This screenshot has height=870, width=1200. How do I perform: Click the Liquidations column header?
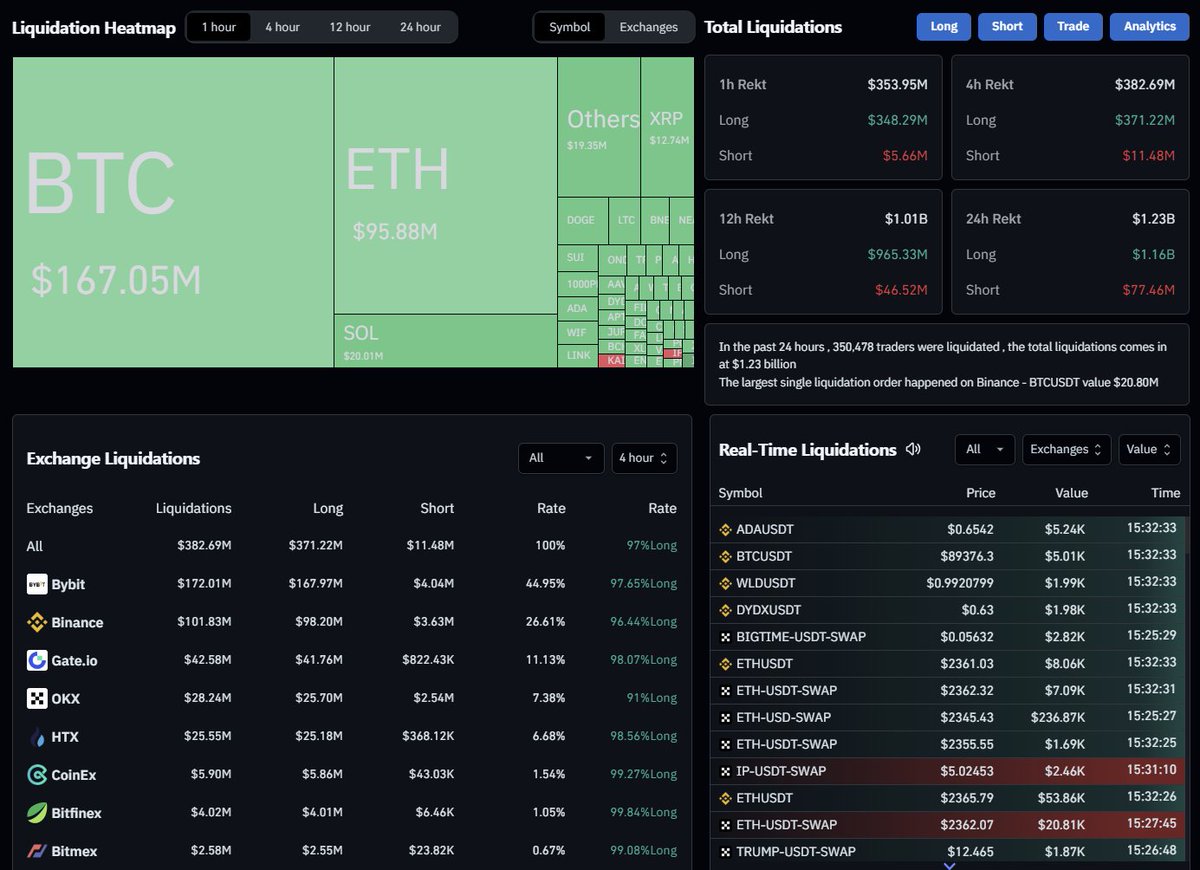click(x=194, y=508)
